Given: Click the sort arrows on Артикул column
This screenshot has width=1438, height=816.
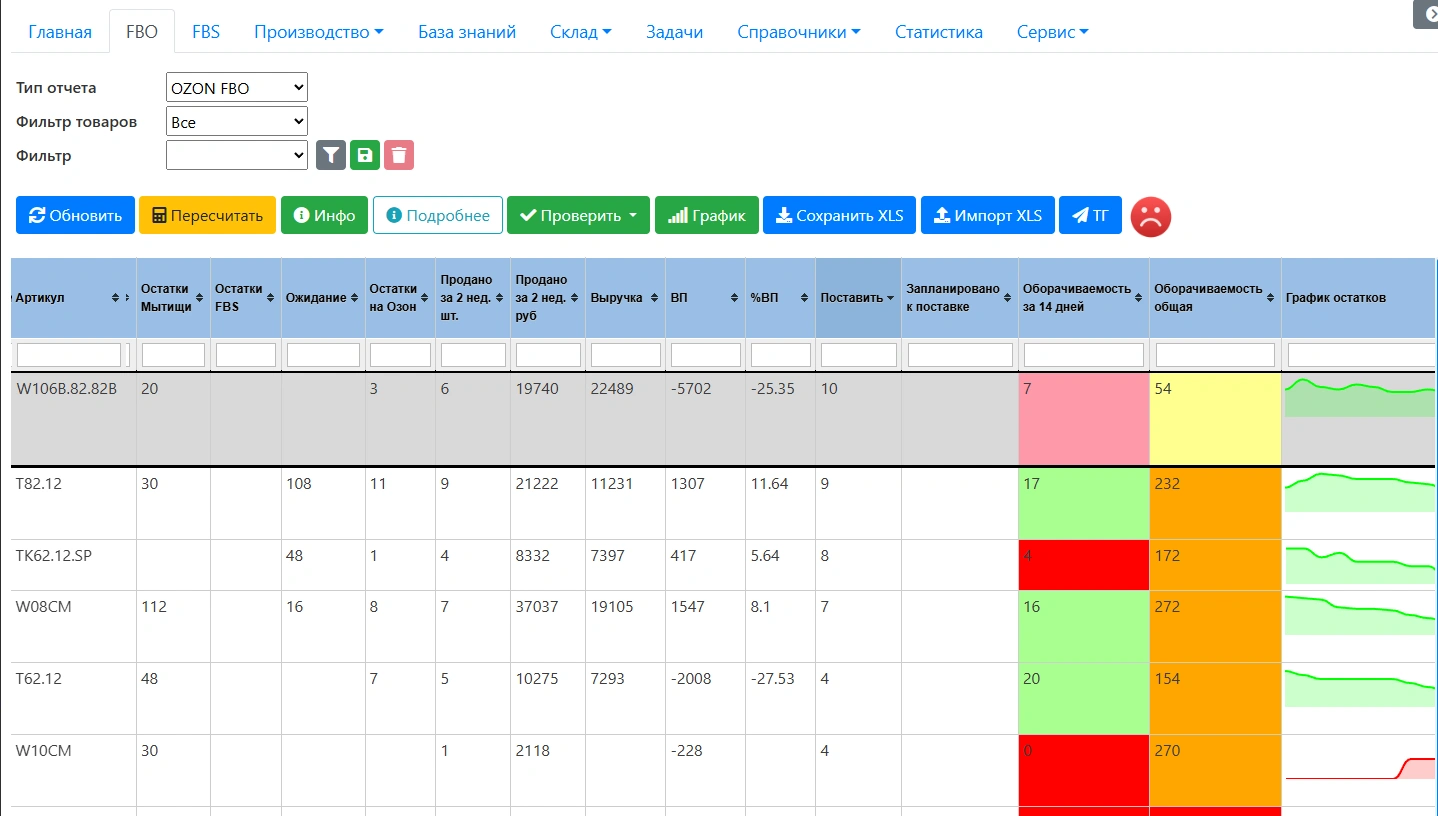Looking at the screenshot, I should [116, 298].
